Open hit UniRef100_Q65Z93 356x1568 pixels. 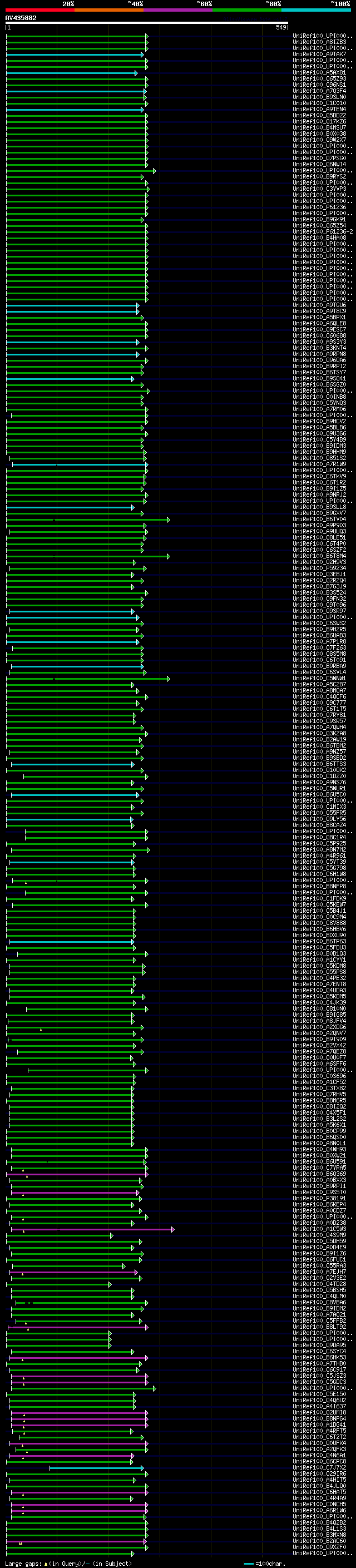click(x=319, y=78)
